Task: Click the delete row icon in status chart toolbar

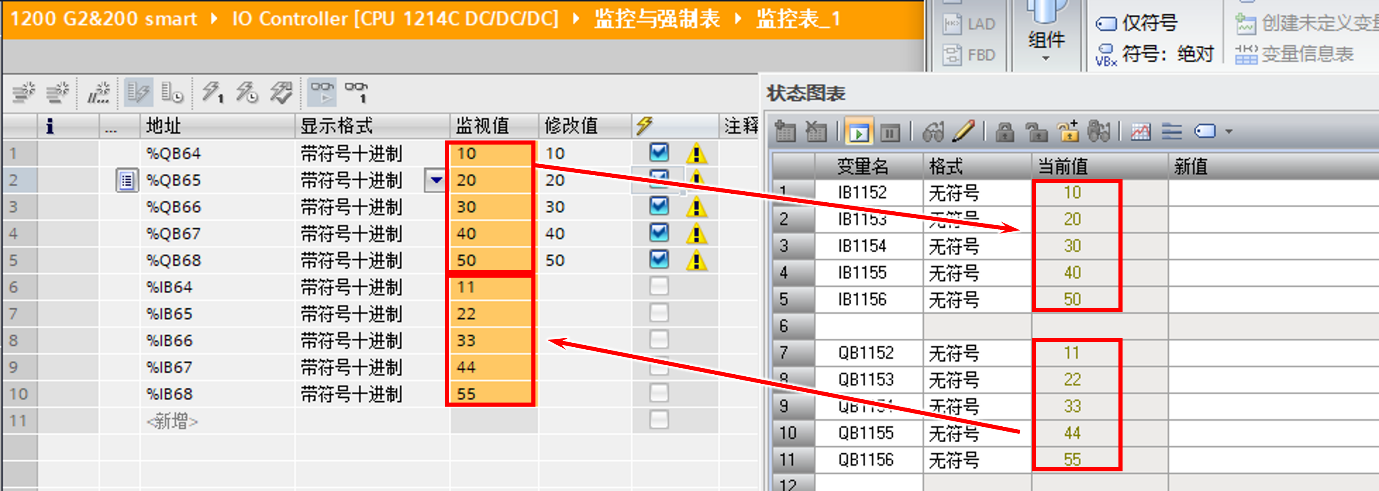Action: coord(816,131)
